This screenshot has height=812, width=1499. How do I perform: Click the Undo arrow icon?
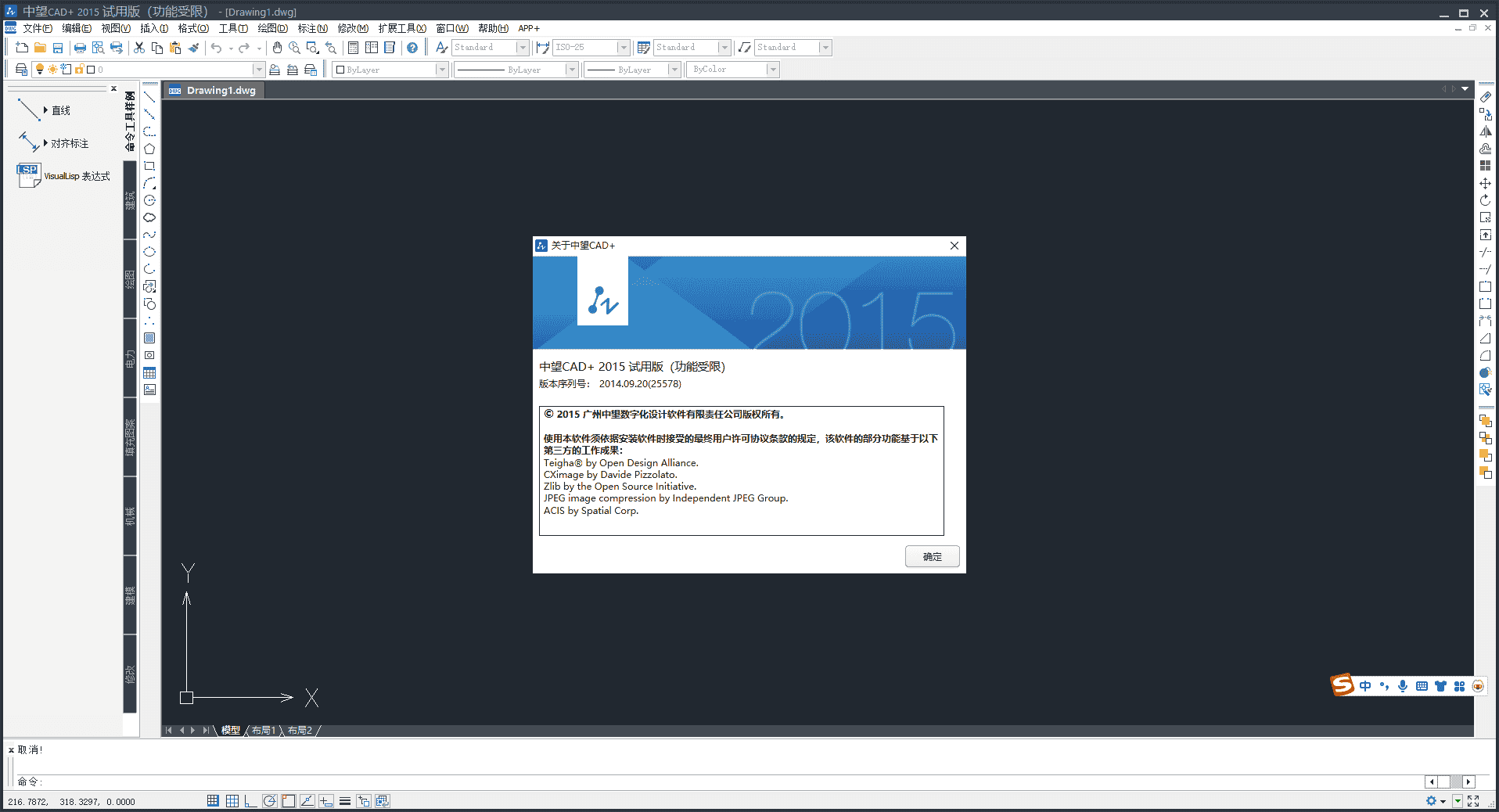216,48
